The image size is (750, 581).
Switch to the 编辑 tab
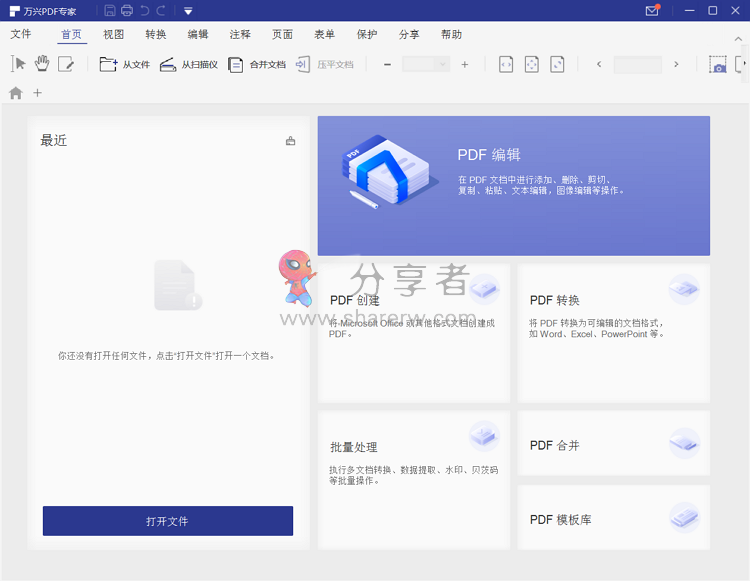(198, 34)
